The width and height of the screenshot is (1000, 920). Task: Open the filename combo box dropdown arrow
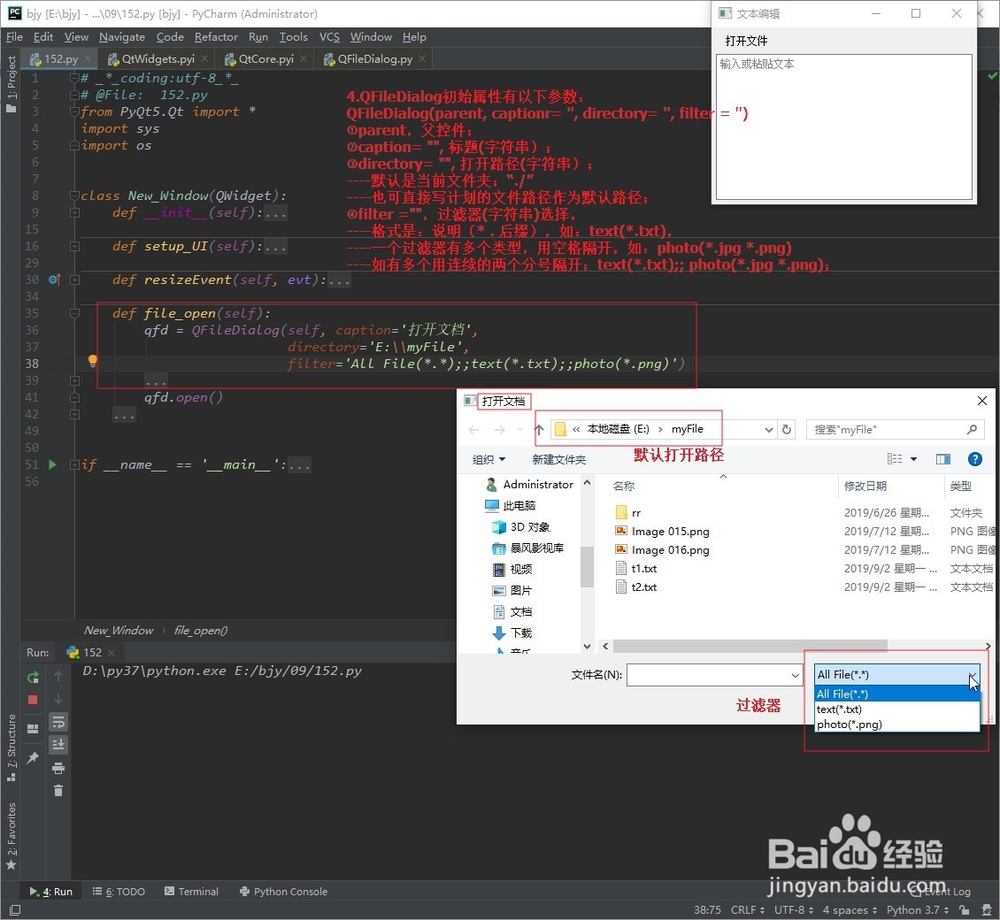point(795,675)
